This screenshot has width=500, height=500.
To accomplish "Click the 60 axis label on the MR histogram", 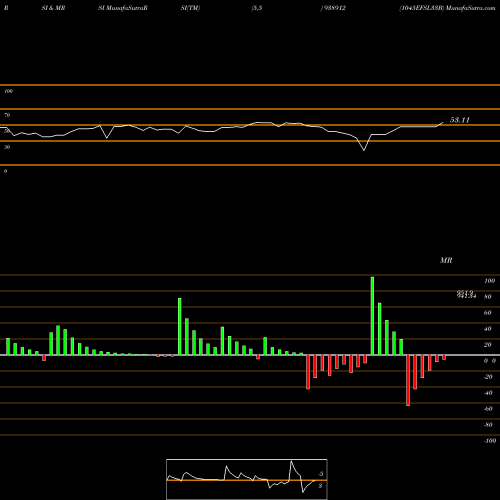I will (488, 313).
